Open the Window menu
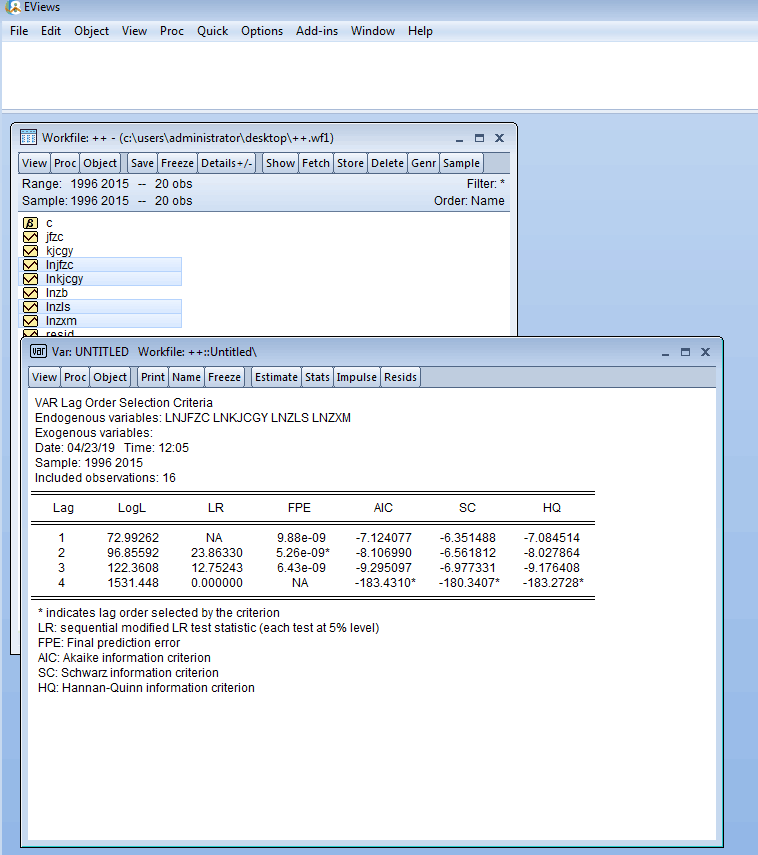 pyautogui.click(x=373, y=31)
